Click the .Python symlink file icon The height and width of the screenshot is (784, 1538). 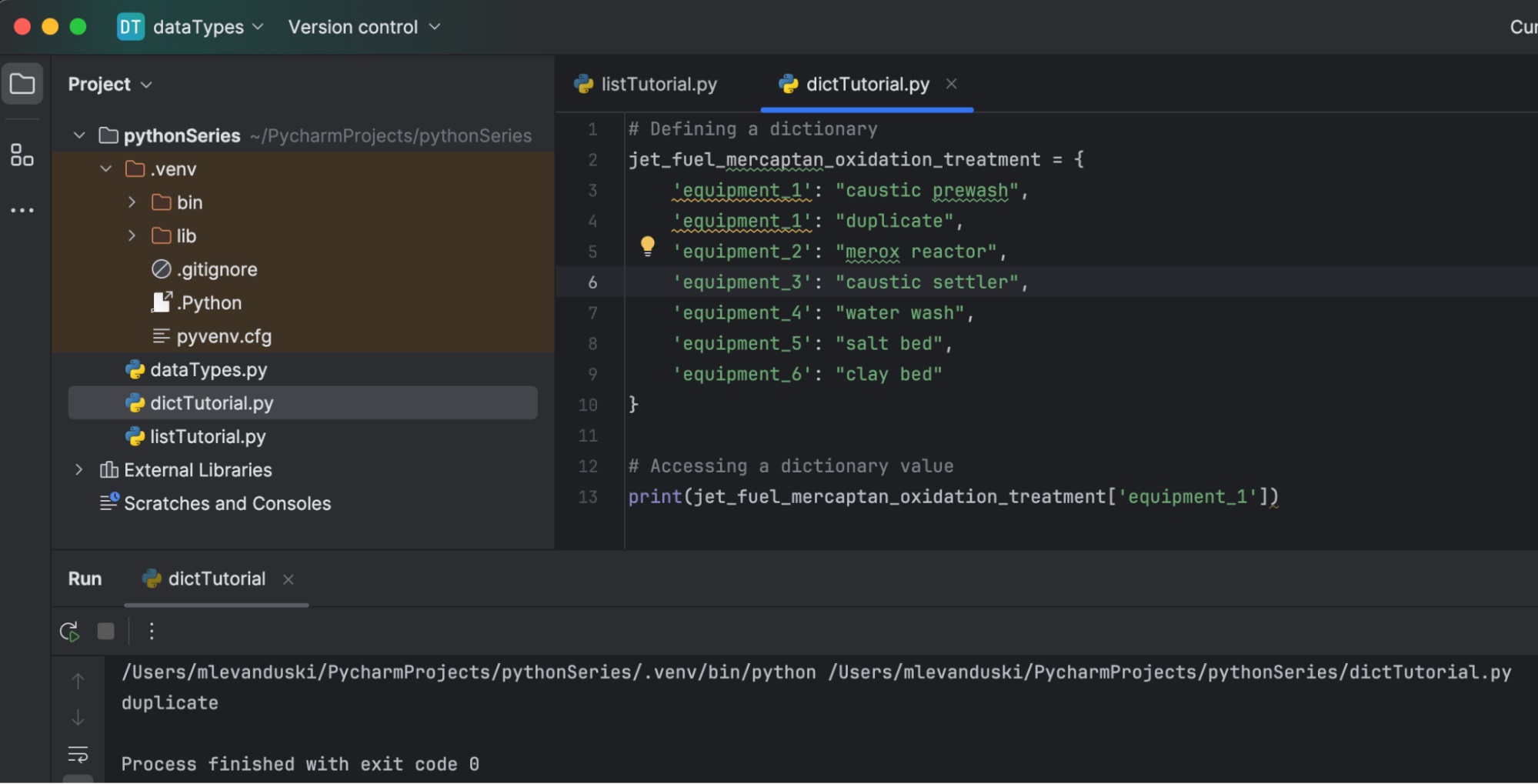(161, 302)
